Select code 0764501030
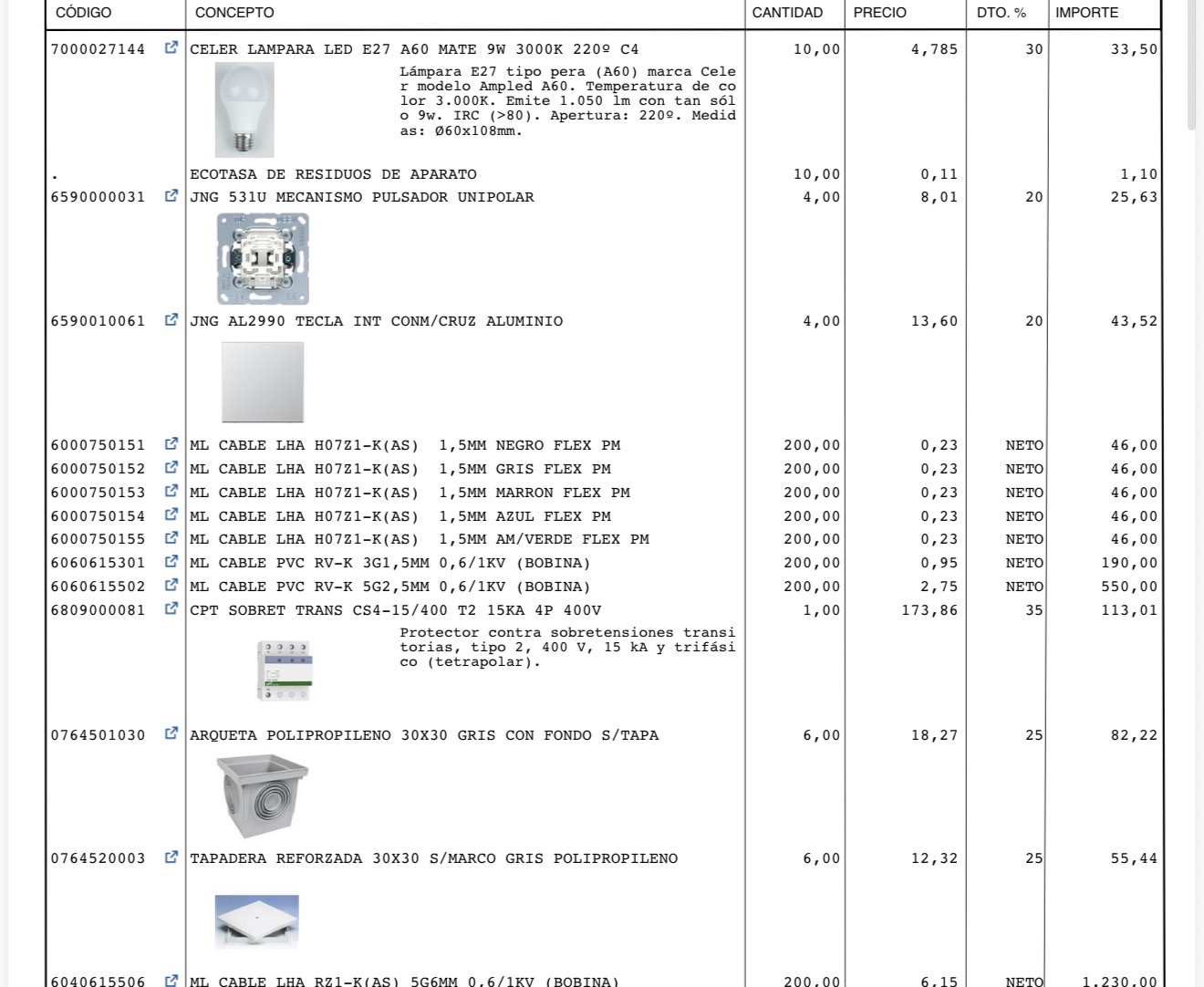Viewport: 1204px width, 987px height. click(98, 735)
